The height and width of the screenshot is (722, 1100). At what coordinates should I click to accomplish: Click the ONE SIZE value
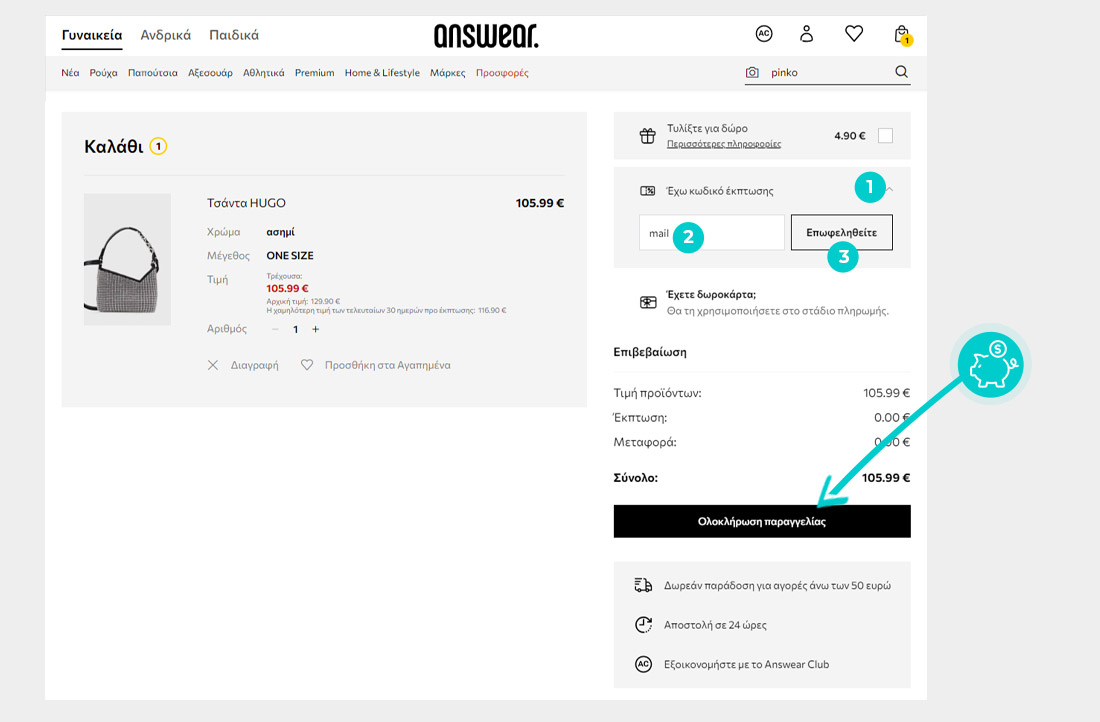pyautogui.click(x=290, y=255)
